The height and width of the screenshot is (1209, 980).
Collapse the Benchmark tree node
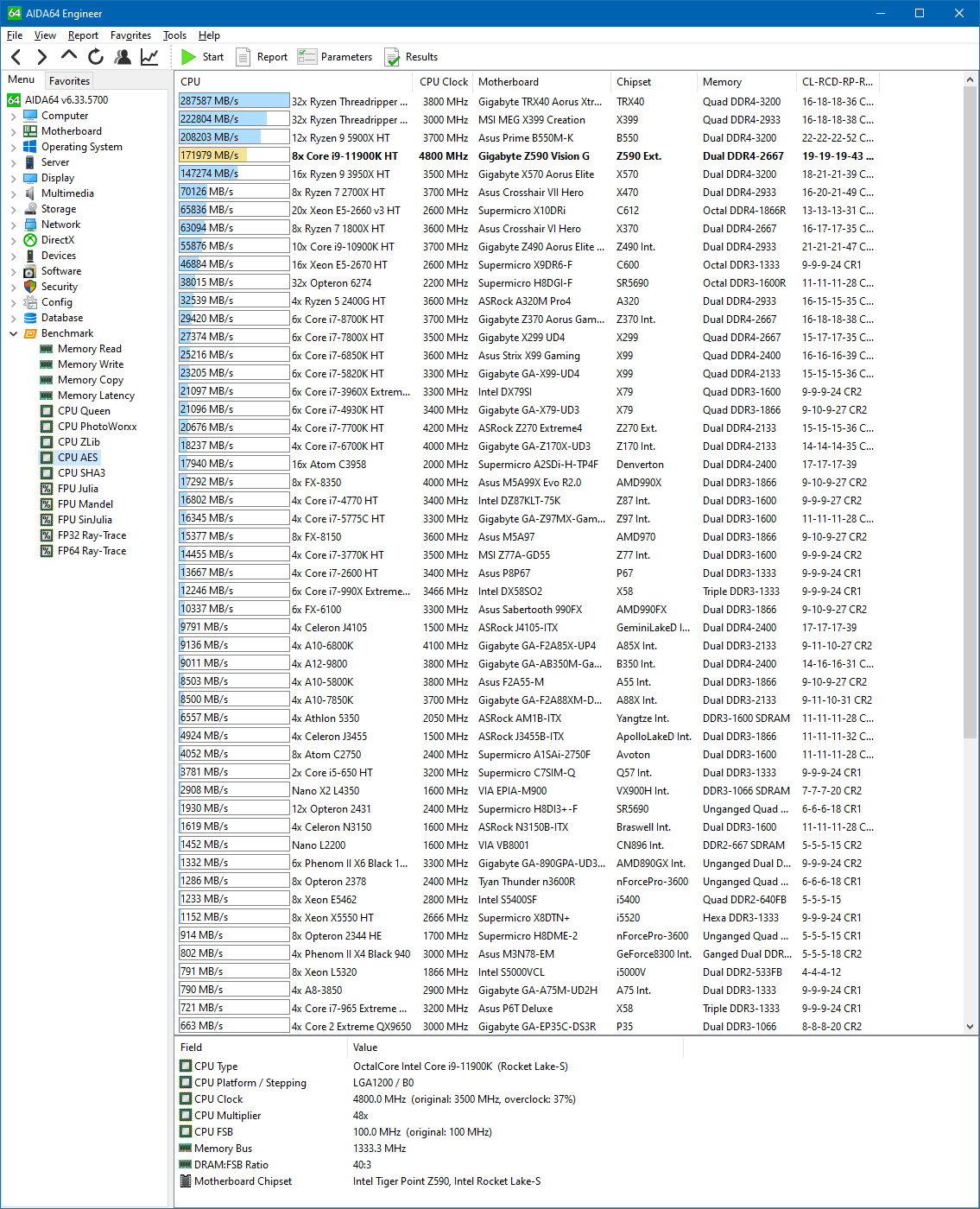[13, 333]
